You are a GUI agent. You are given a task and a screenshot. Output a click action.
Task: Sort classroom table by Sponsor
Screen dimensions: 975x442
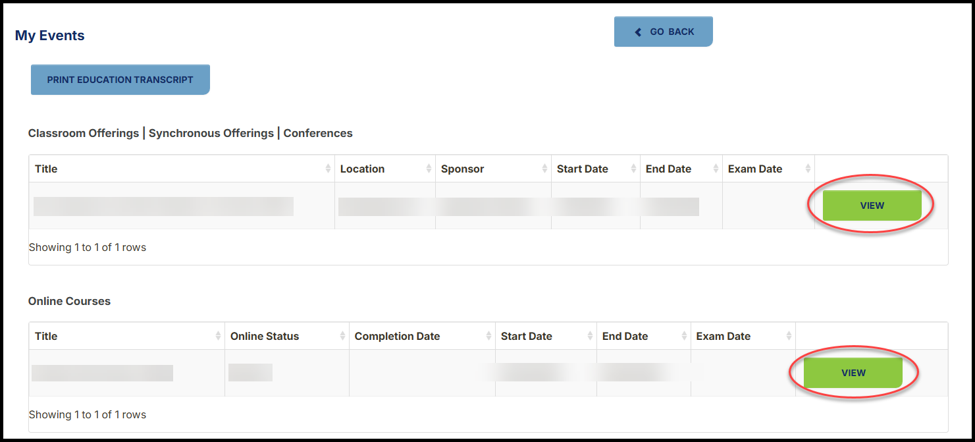[493, 168]
